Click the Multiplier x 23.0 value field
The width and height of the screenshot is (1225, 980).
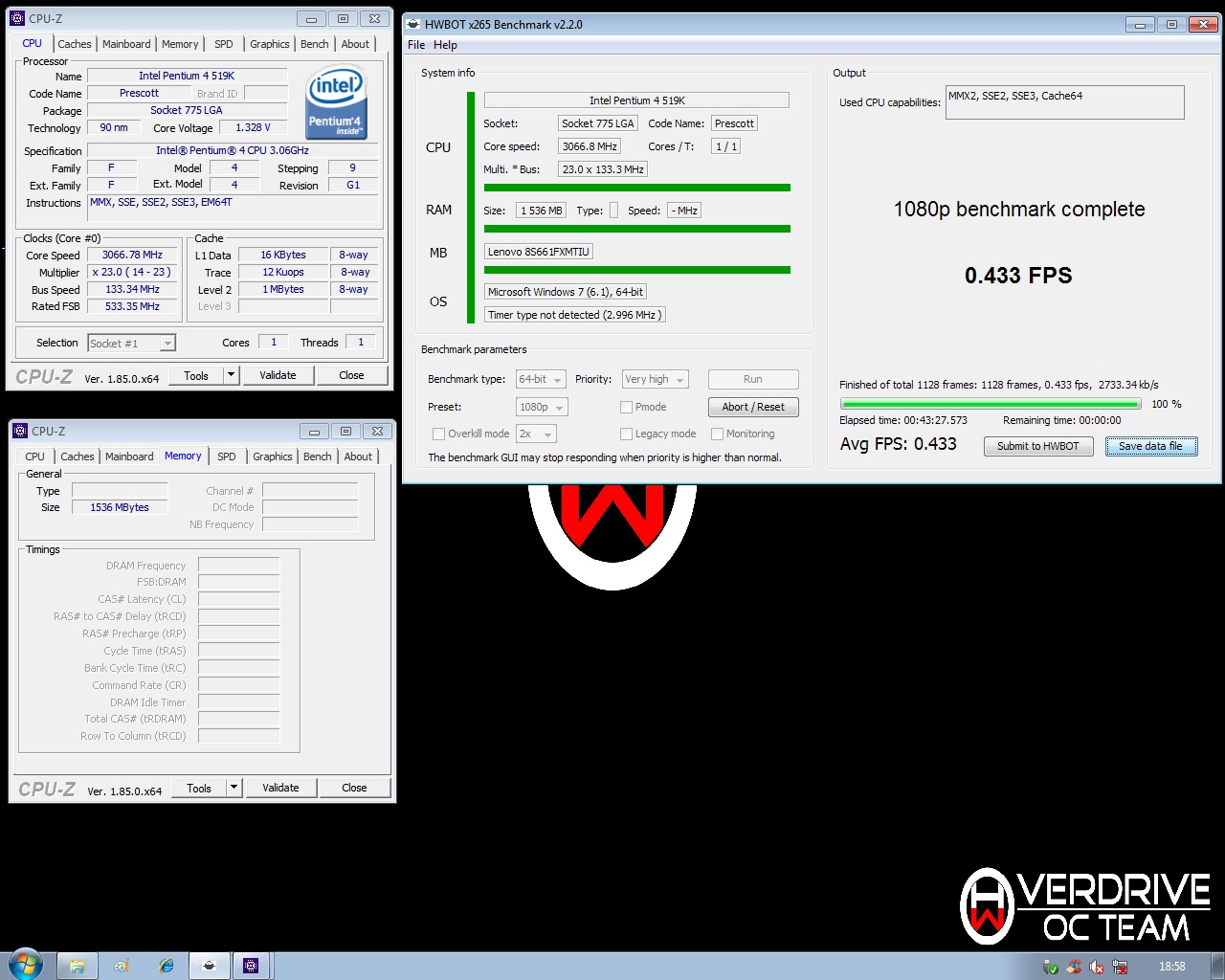[x=132, y=272]
